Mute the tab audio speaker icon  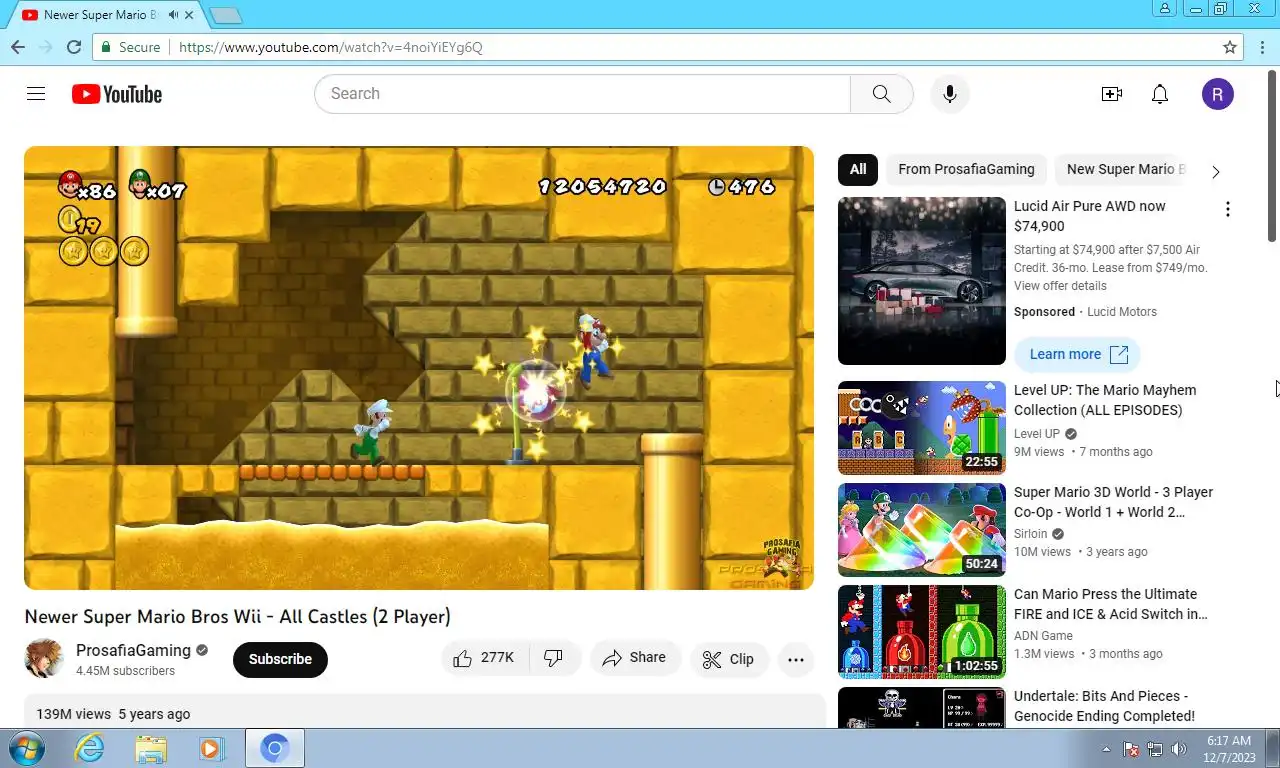click(173, 15)
